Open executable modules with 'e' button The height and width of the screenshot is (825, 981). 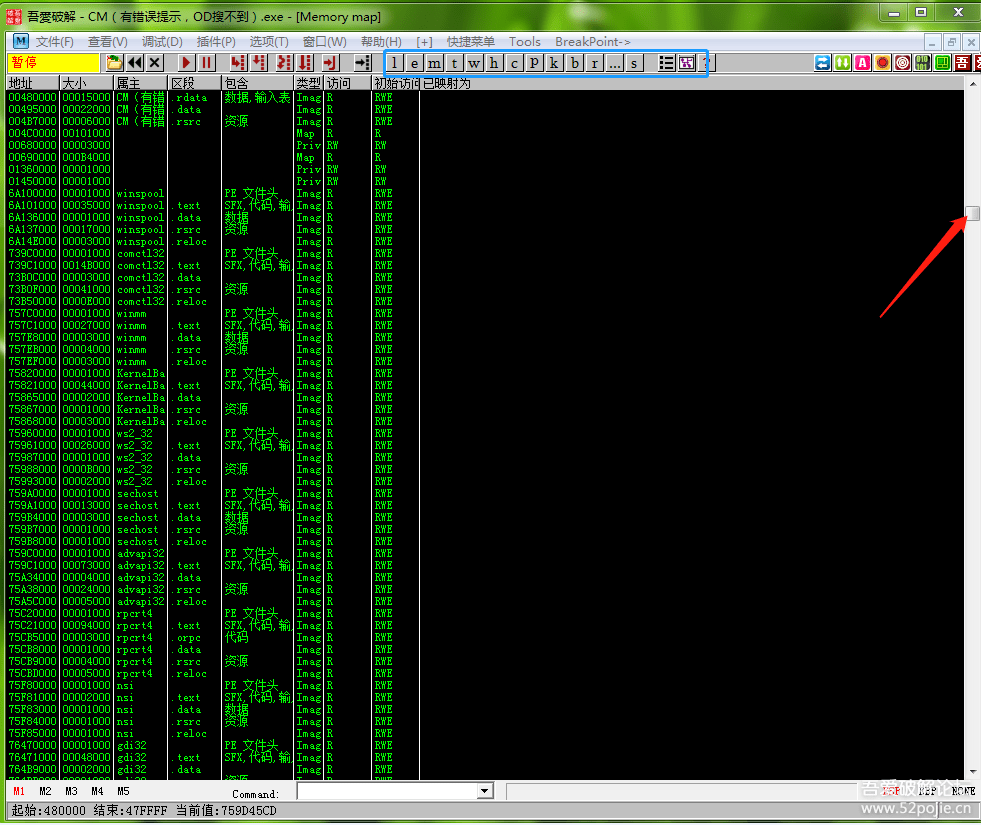click(x=414, y=63)
